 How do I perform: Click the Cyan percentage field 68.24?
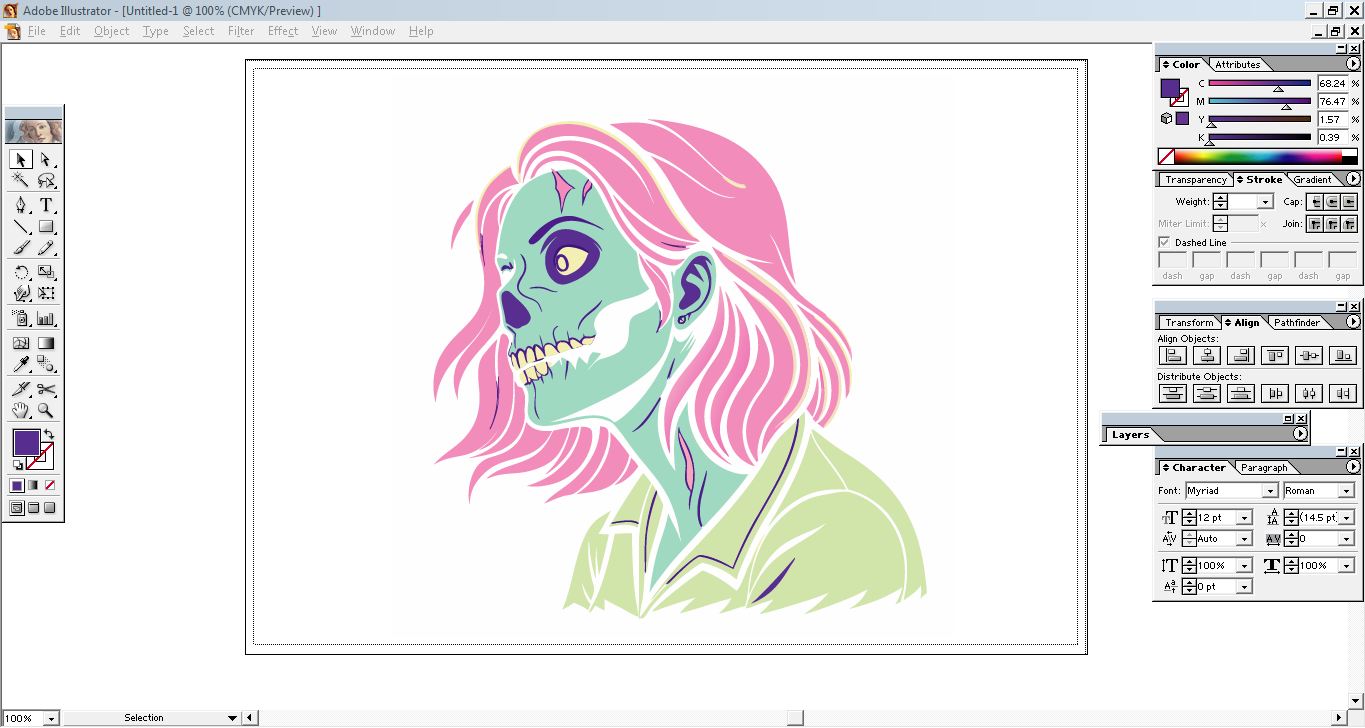[x=1332, y=83]
